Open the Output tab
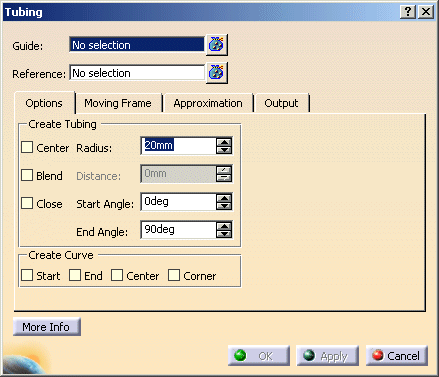The height and width of the screenshot is (377, 439). [281, 103]
